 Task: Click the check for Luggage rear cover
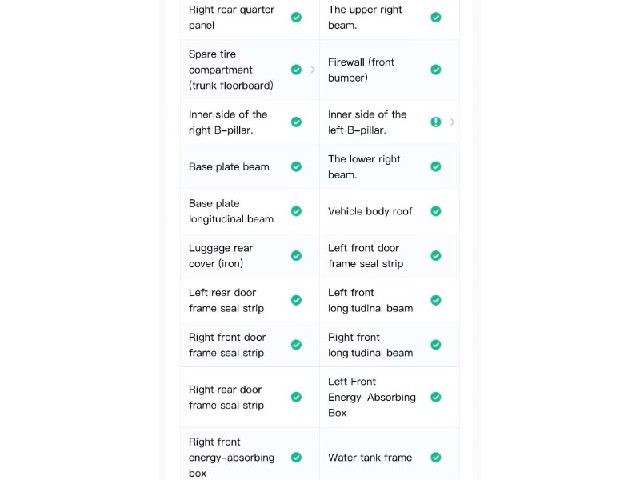296,256
